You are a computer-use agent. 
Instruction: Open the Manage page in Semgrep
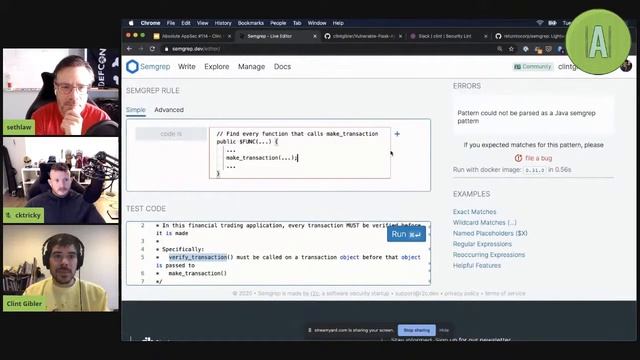click(x=251, y=67)
